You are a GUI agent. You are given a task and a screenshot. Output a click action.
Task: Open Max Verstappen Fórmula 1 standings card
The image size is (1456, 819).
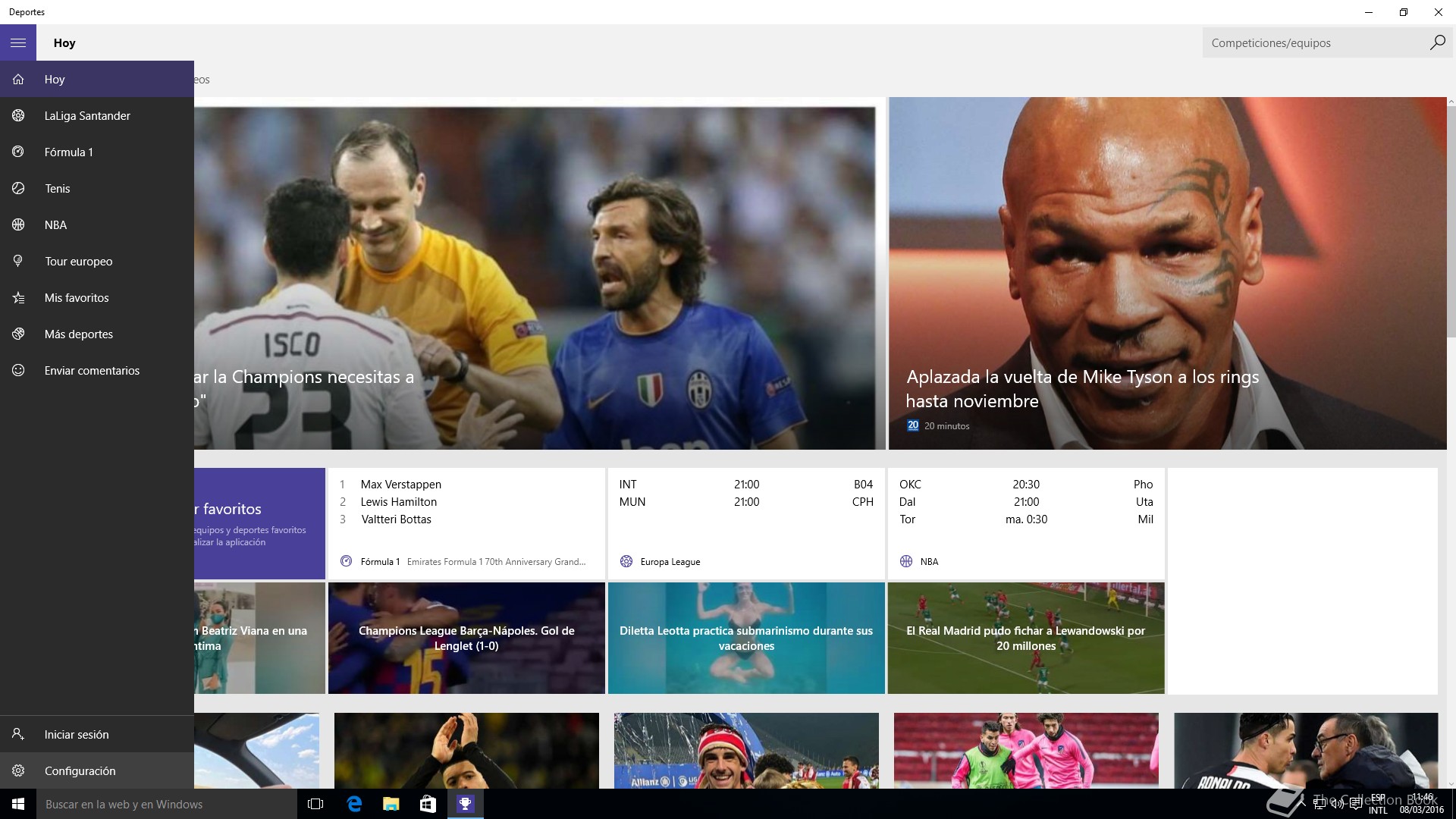tap(466, 523)
